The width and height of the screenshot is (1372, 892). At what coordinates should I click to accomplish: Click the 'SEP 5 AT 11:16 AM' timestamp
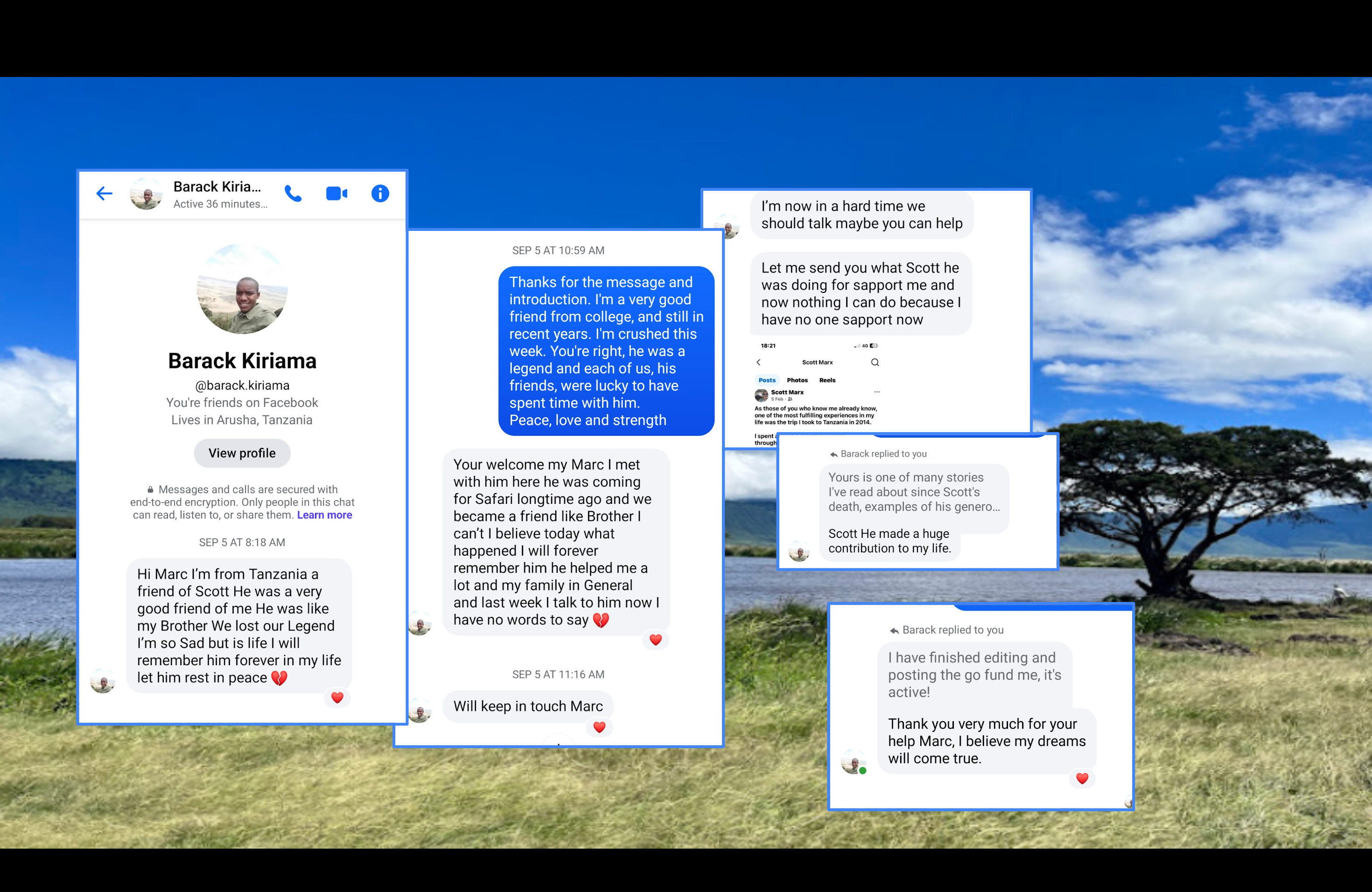coord(558,675)
